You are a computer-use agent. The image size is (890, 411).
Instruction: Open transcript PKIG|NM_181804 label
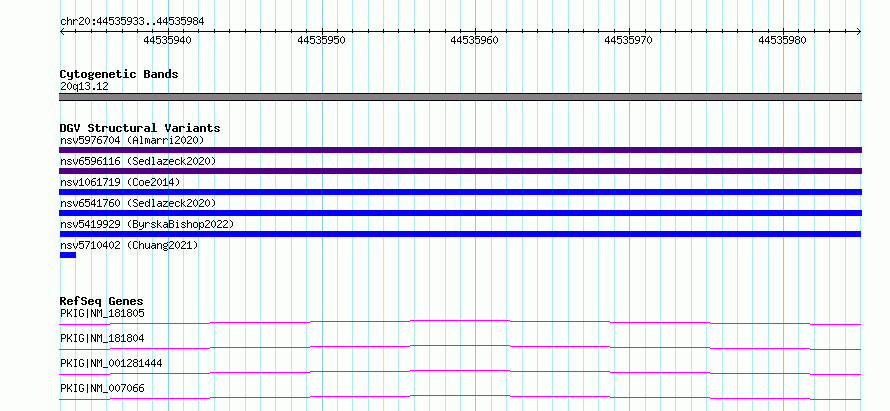pos(102,338)
